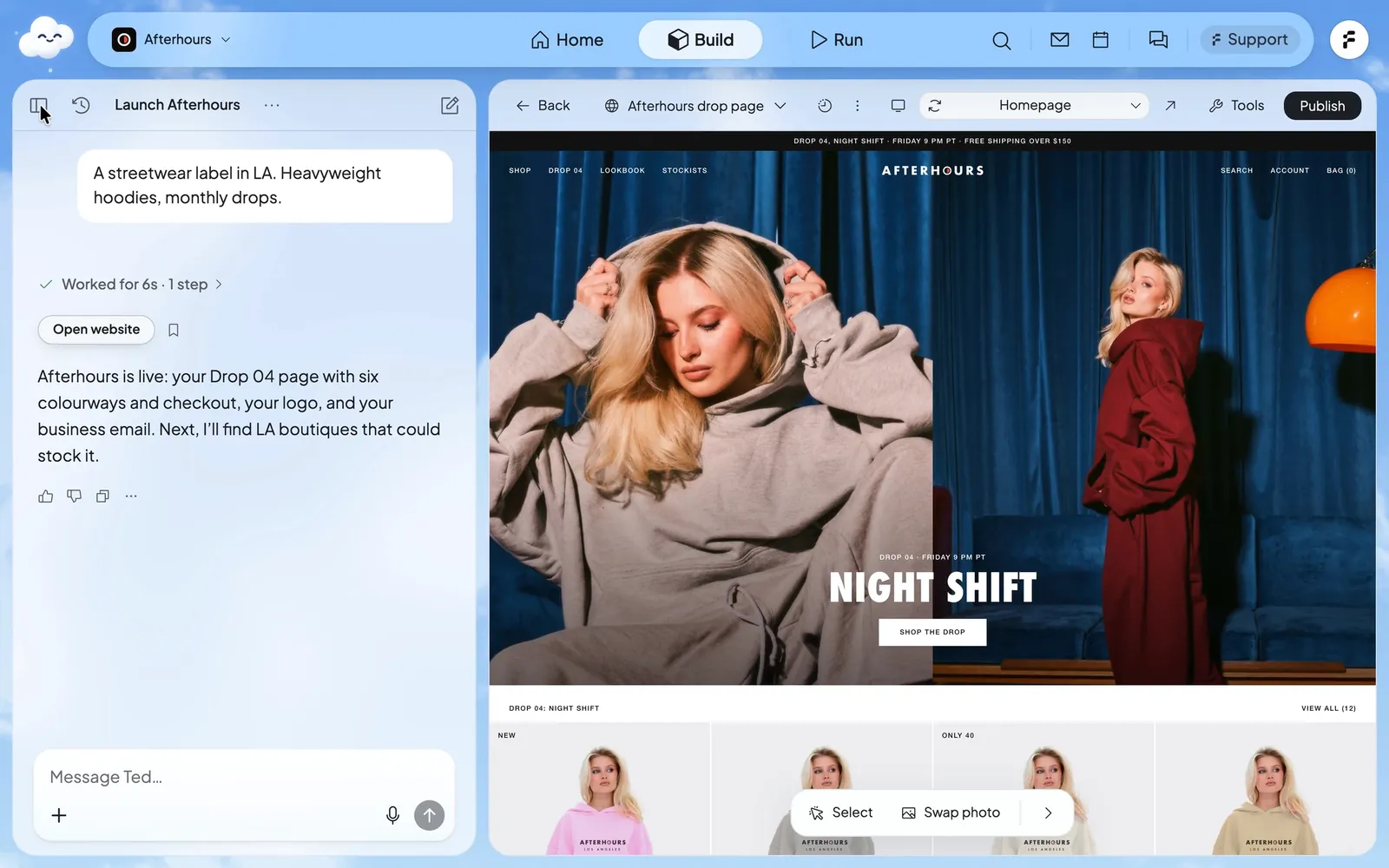This screenshot has height=868, width=1389.
Task: Open page kebab menu in preview toolbar
Action: (857, 106)
